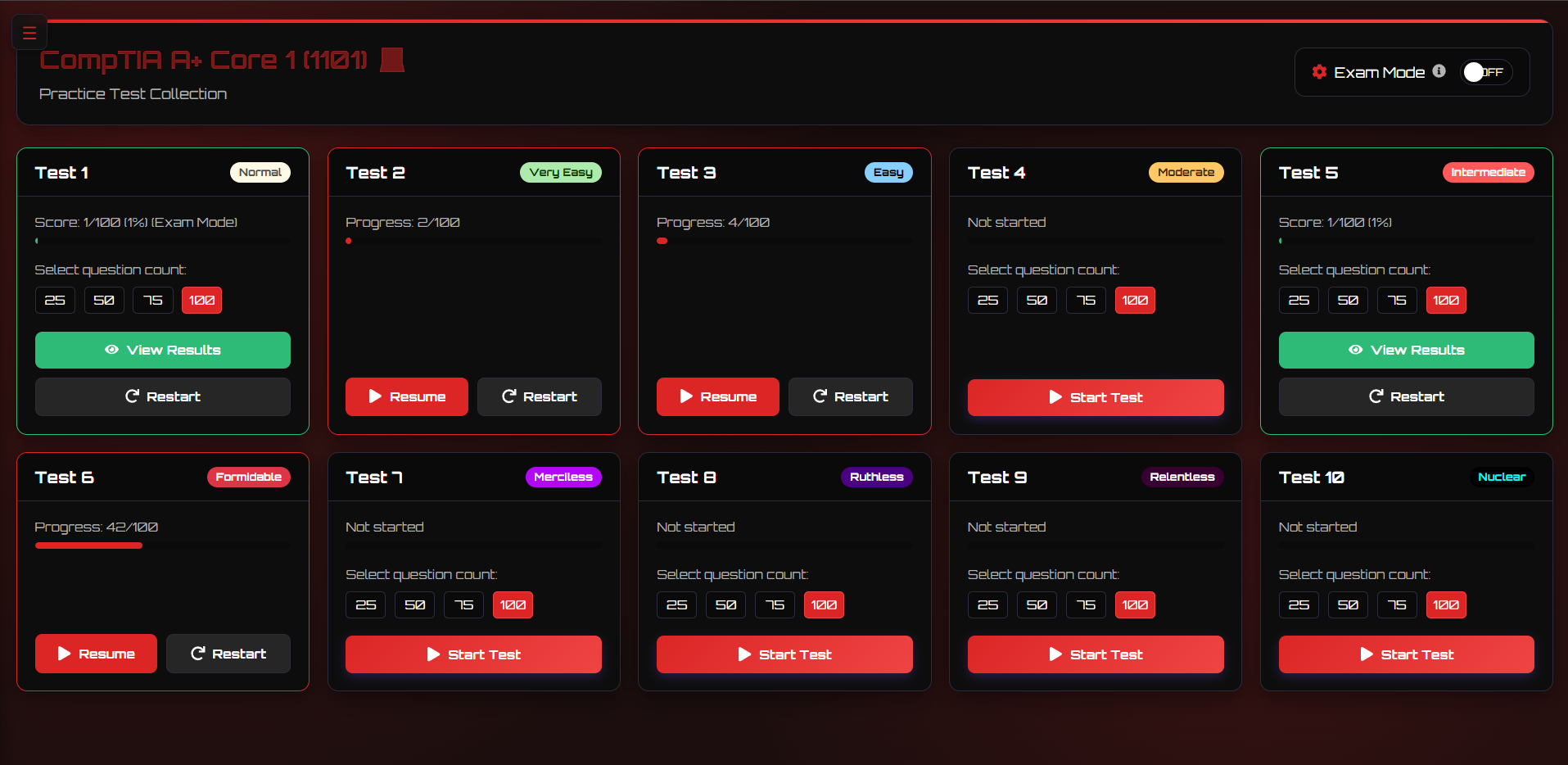
Task: Restart Test 6
Action: pos(228,654)
